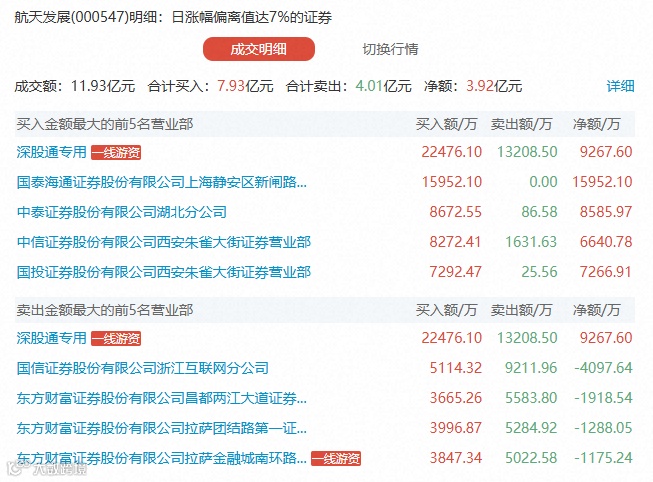Screen dimensions: 653x482
Task: Select net amount -1175.24 in last row
Action: point(603,458)
